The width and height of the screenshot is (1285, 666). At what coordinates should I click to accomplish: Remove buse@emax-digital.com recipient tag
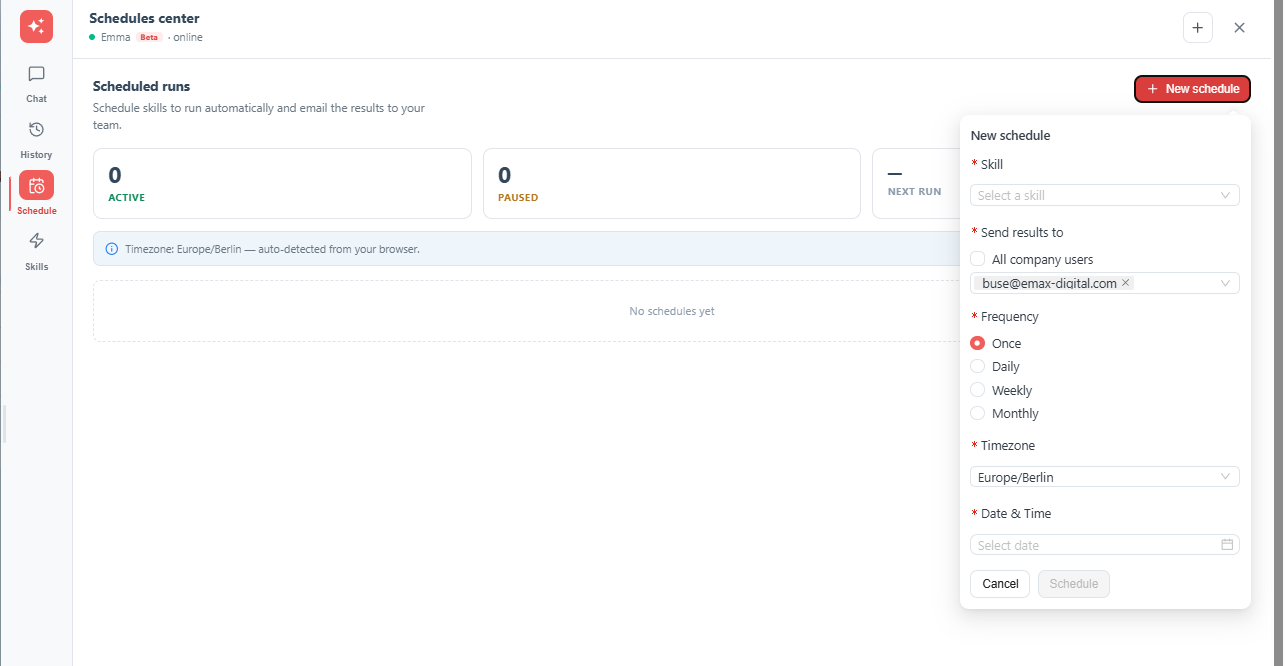click(1126, 283)
